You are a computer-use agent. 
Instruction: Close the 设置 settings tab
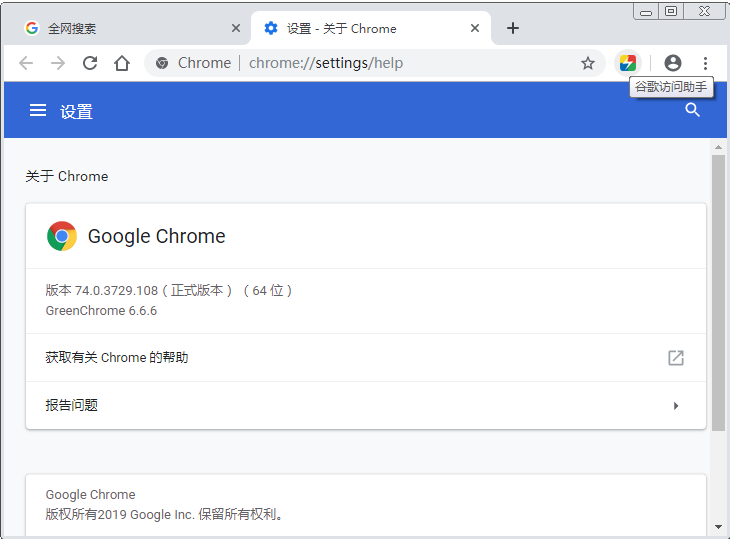point(475,29)
